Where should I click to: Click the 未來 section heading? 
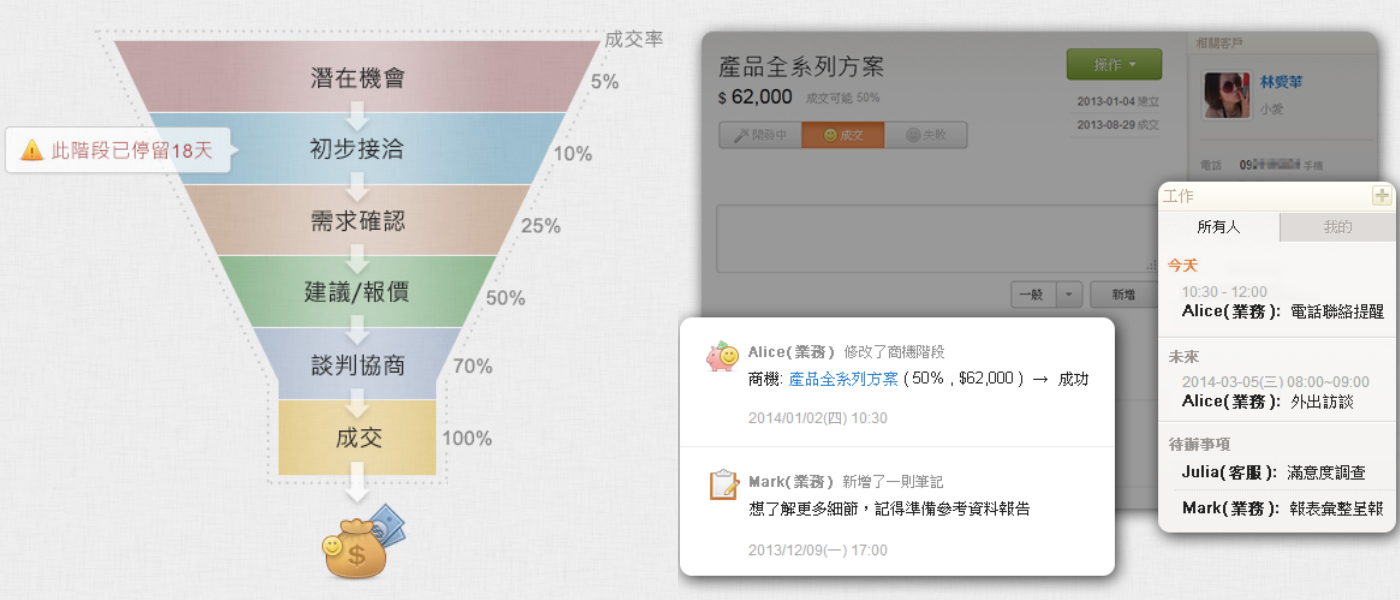point(1184,357)
